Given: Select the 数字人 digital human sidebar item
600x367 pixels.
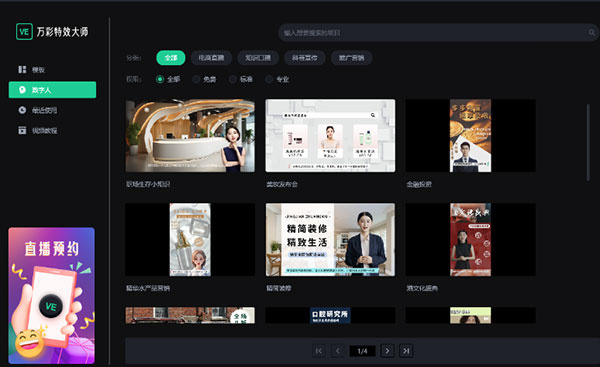Looking at the screenshot, I should point(52,90).
